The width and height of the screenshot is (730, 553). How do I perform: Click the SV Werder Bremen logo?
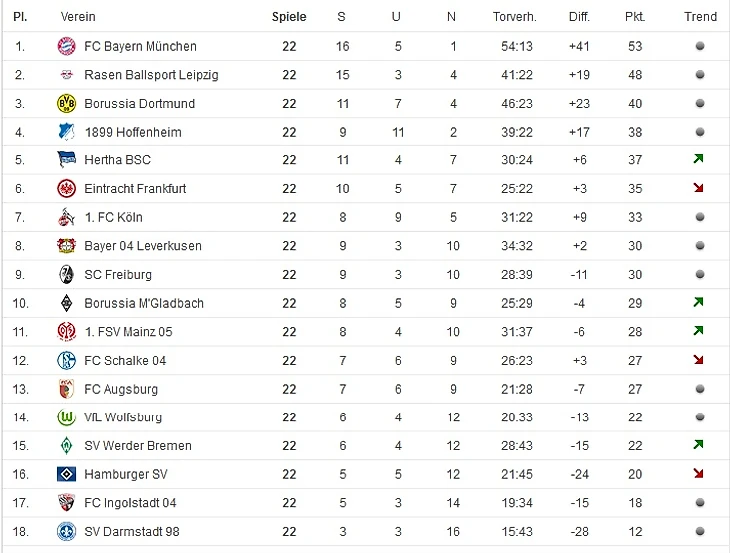tap(66, 445)
